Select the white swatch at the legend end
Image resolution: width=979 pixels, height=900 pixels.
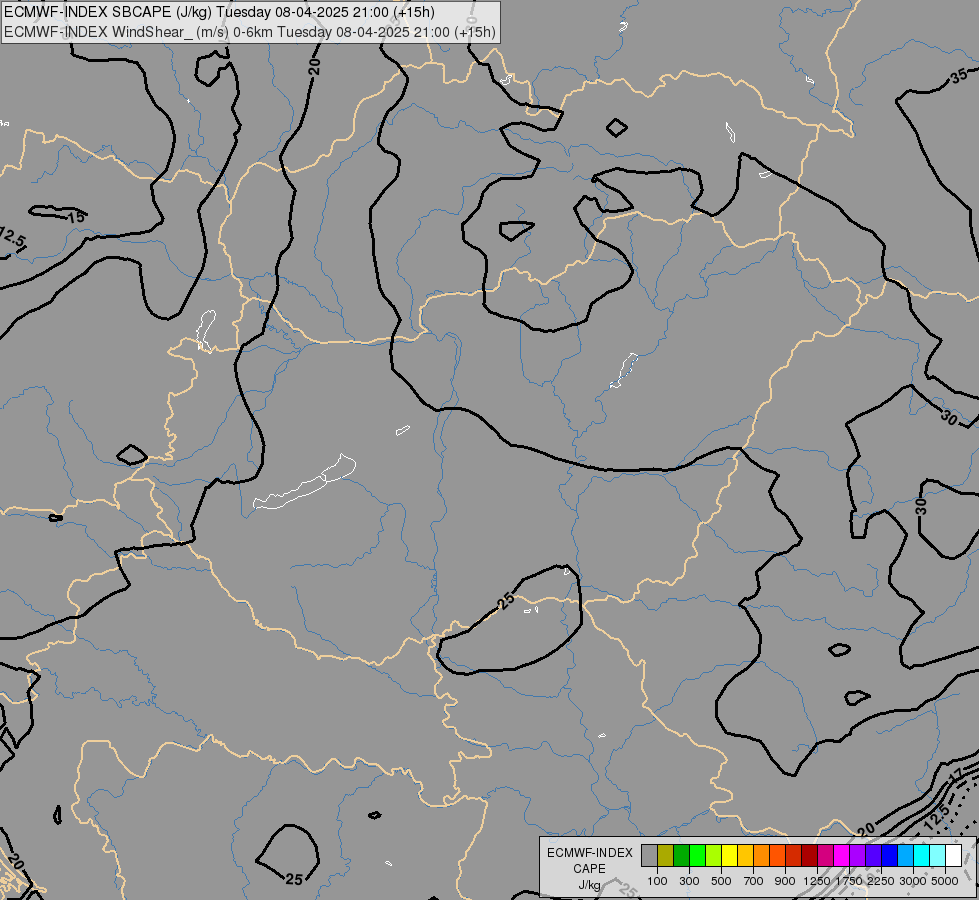click(953, 855)
